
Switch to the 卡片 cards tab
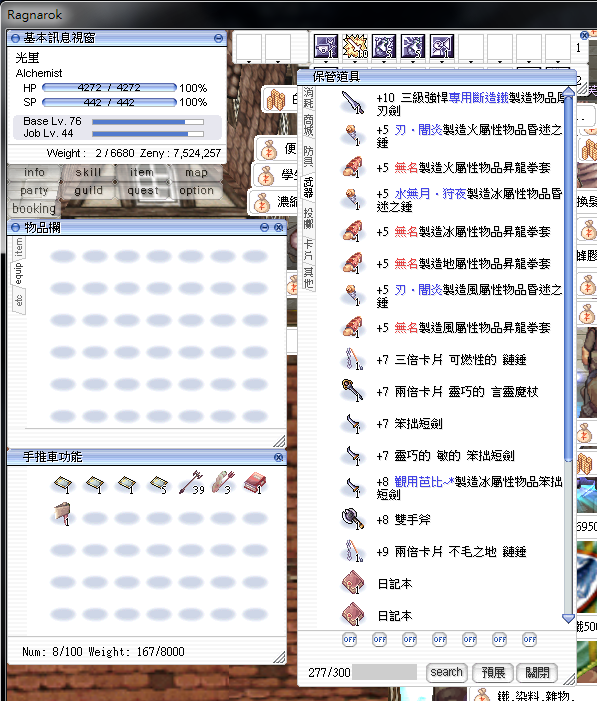[308, 249]
